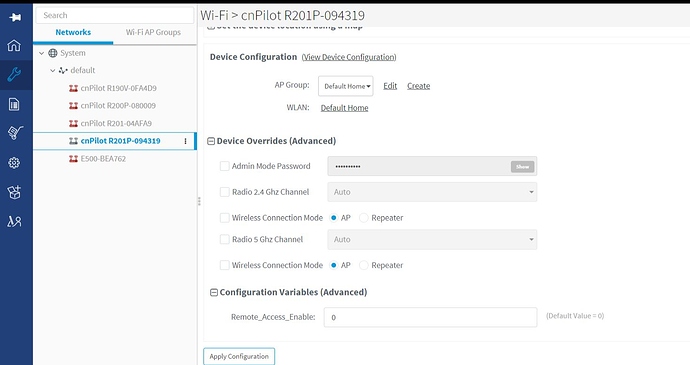
Task: Select cnPilot R201-04AFA9 in the tree
Action: (116, 123)
